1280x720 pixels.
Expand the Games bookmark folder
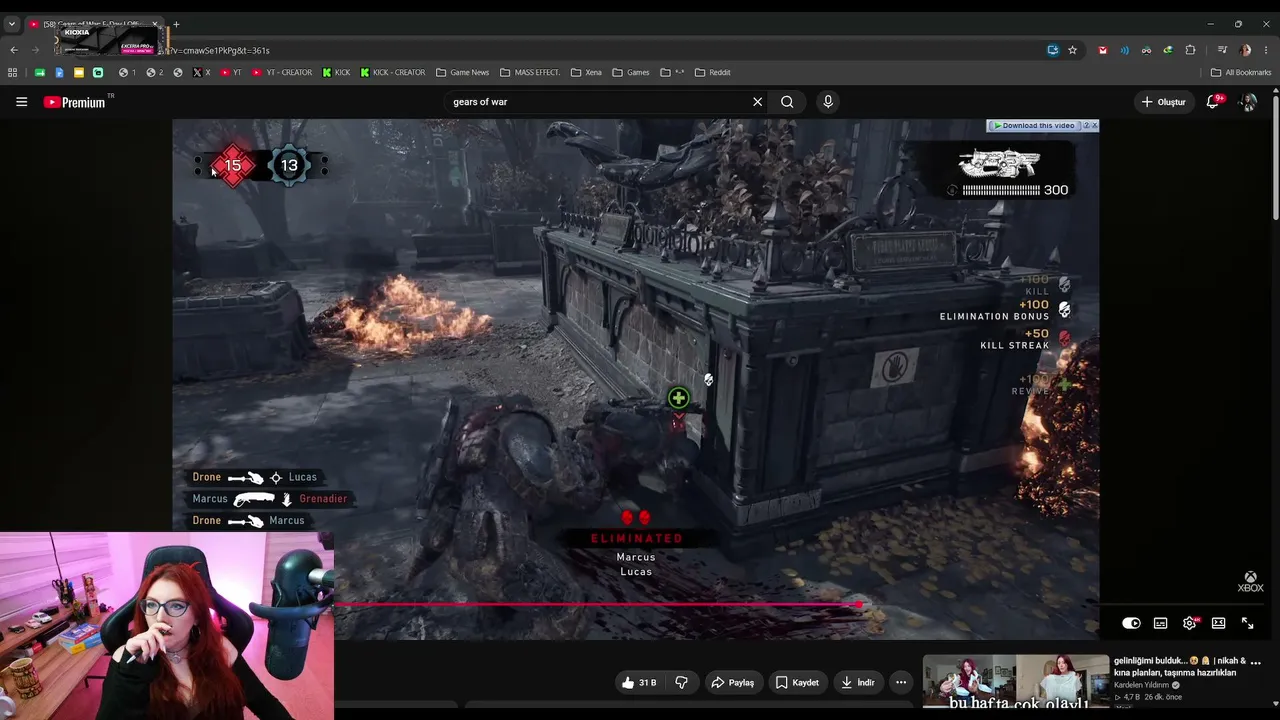[631, 72]
